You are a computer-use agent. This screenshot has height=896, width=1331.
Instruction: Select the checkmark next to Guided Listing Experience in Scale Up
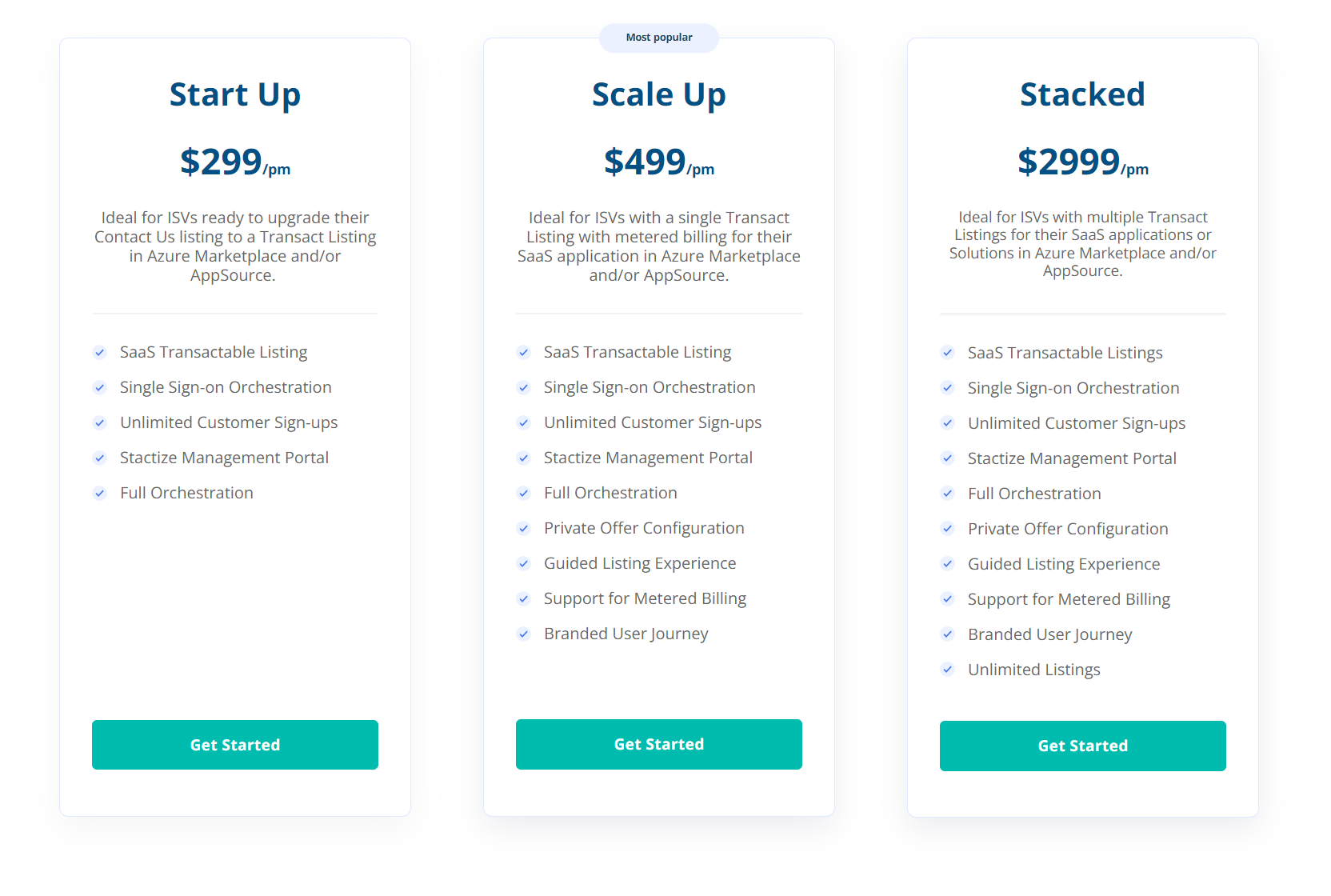tap(524, 563)
